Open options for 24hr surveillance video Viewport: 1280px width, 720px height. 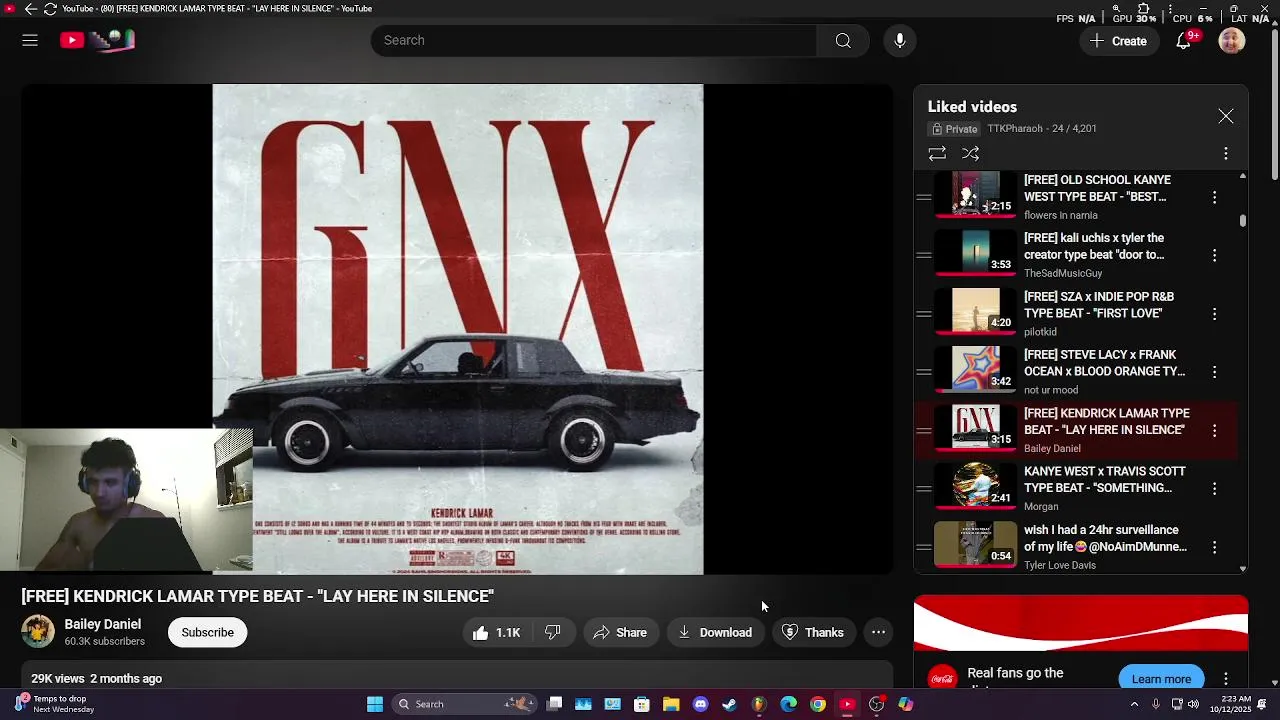point(1215,547)
